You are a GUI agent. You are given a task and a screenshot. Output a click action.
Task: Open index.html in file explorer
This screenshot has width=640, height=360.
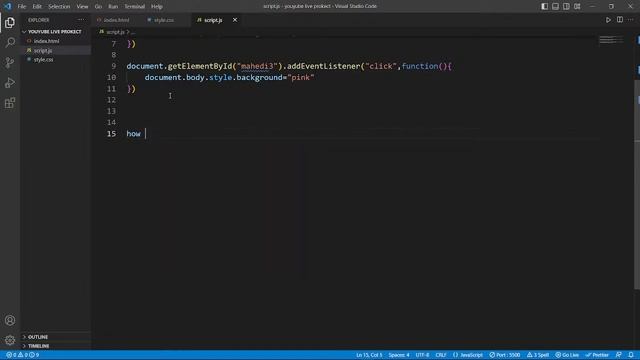tap(47, 41)
